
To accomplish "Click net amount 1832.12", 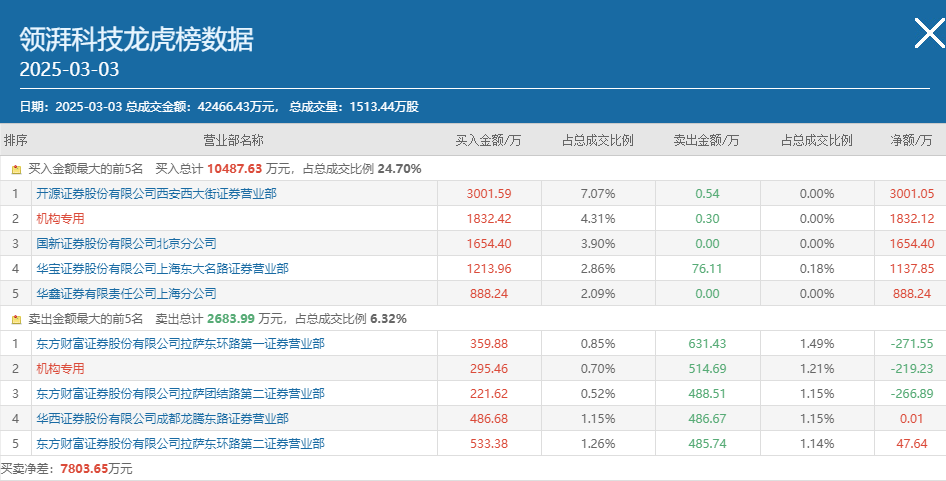I will point(912,218).
